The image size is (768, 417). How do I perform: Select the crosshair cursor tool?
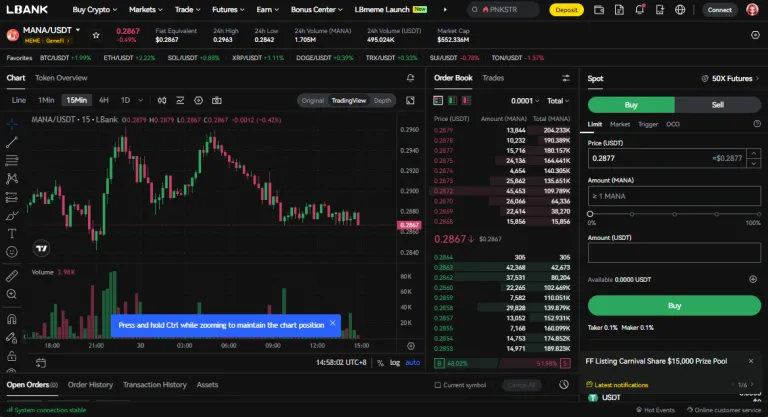[12, 124]
